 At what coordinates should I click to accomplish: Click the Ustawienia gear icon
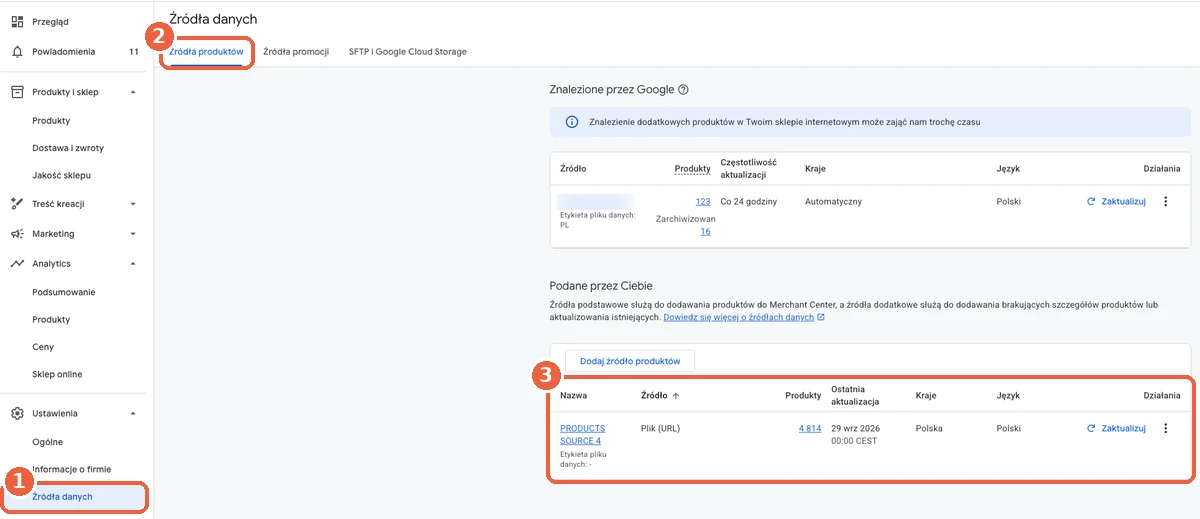pos(17,413)
